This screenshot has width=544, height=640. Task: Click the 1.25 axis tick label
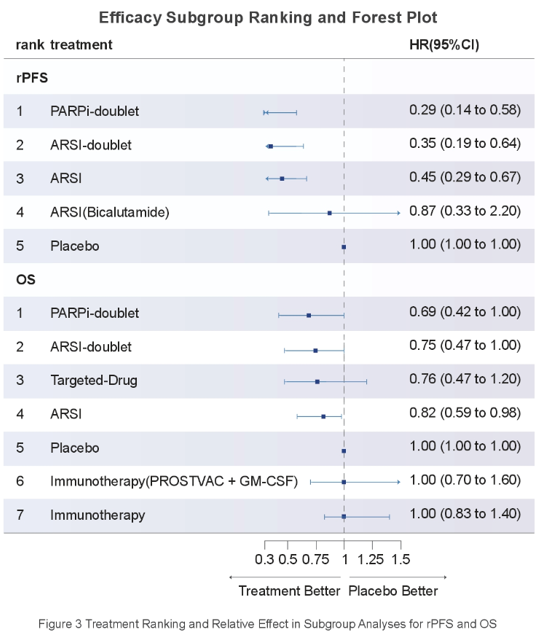[371, 560]
